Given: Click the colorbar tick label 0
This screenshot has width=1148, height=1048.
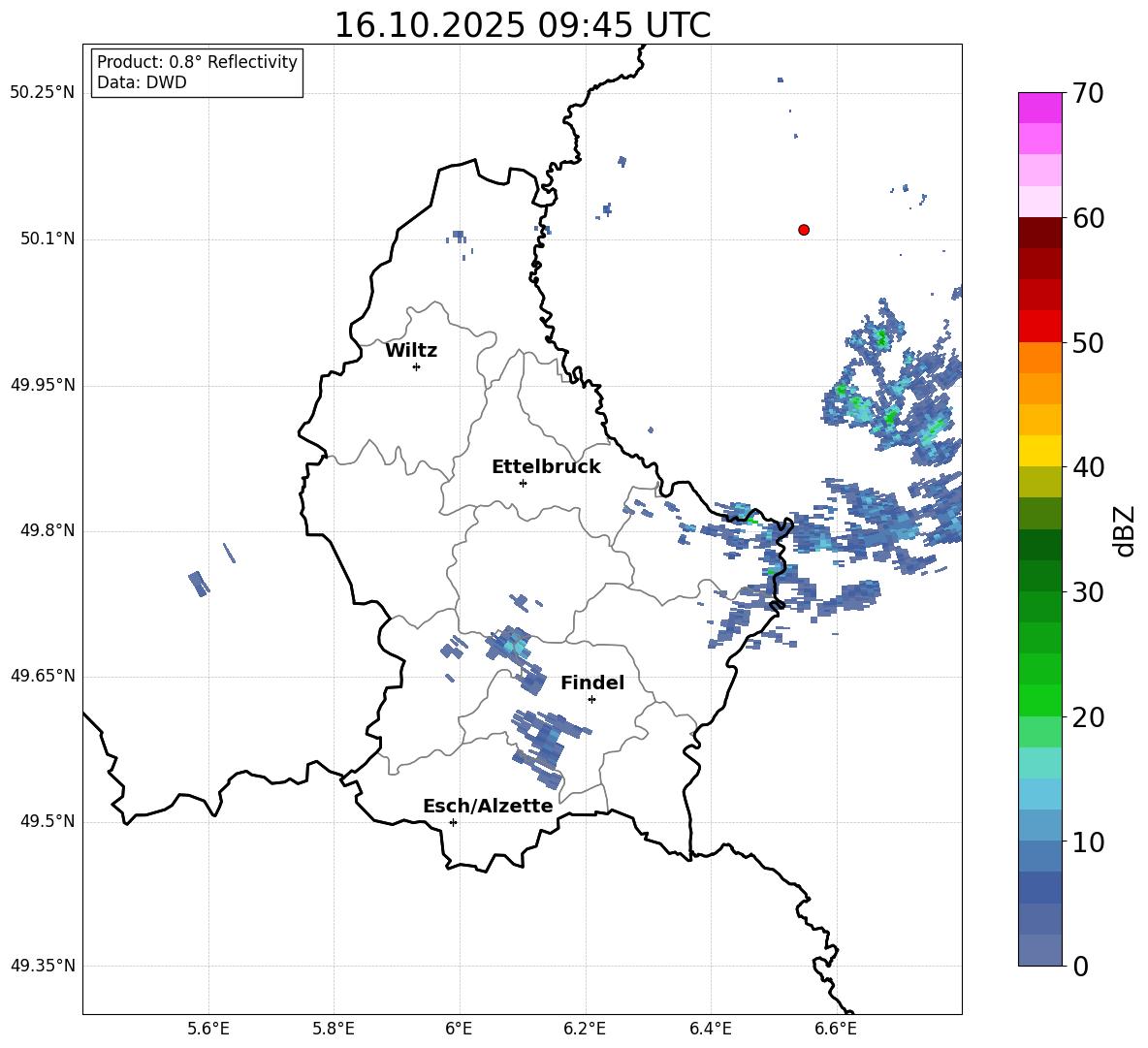Looking at the screenshot, I should 1080,967.
